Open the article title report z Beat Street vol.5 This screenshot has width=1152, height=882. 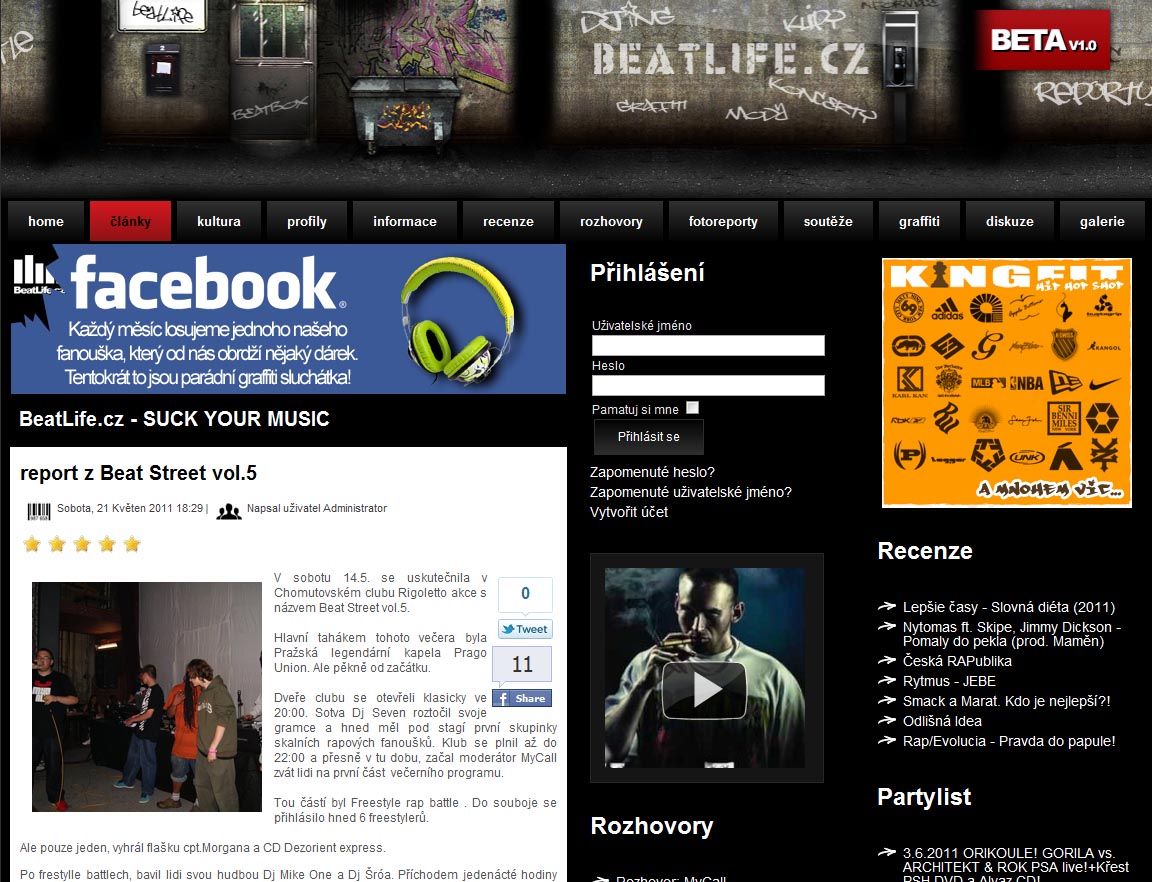(138, 473)
